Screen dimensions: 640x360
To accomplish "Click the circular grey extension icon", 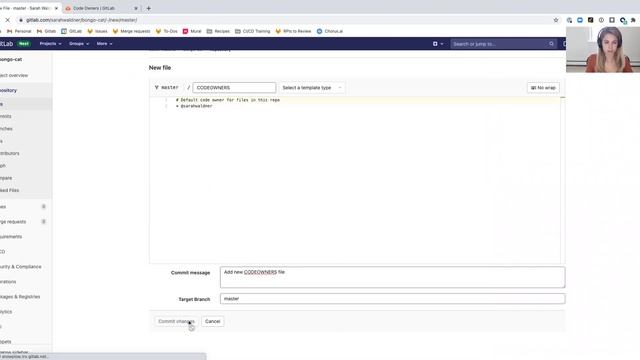I will (x=601, y=20).
